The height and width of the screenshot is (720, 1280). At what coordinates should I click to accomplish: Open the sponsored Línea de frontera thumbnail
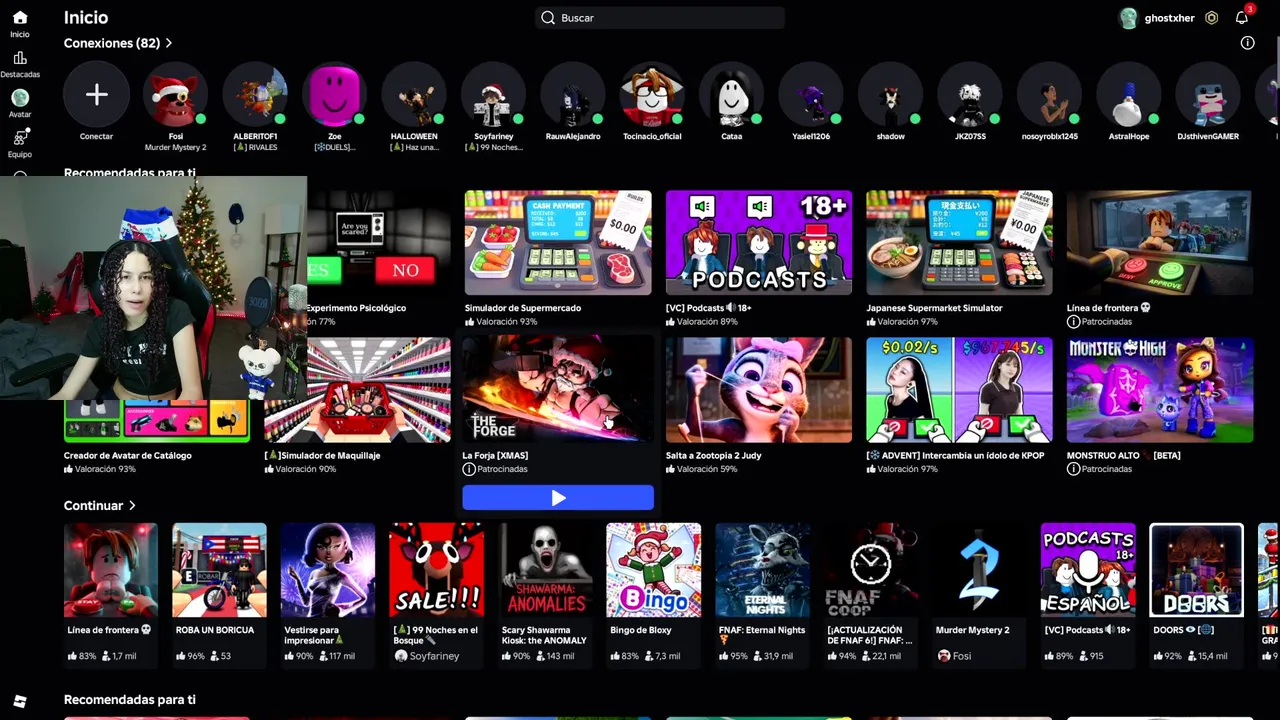1160,242
